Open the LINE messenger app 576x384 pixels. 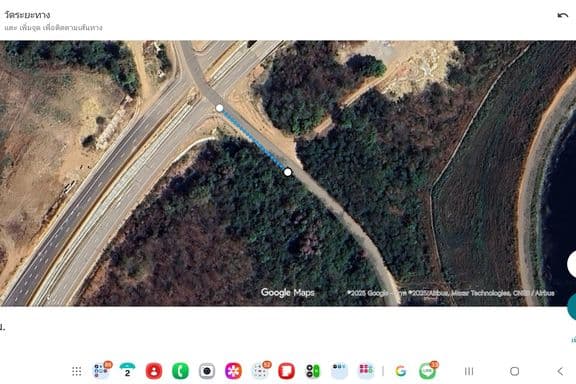(x=428, y=370)
